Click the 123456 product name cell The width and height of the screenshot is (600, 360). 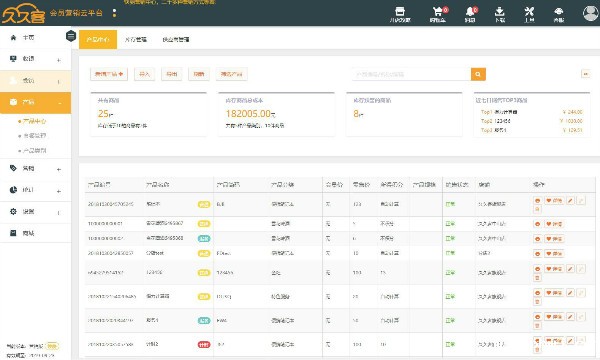[x=154, y=272]
